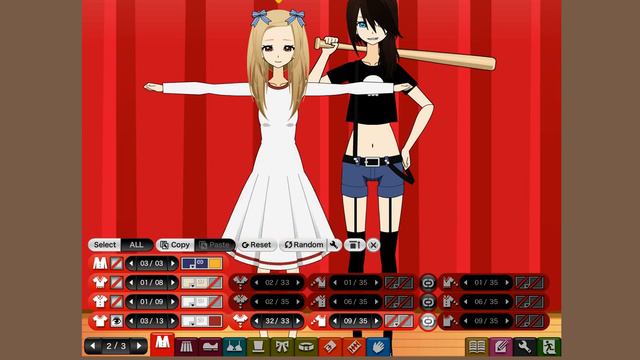This screenshot has width=640, height=360.
Task: Click left sleeve icon beside 09/35
Action: tap(319, 321)
